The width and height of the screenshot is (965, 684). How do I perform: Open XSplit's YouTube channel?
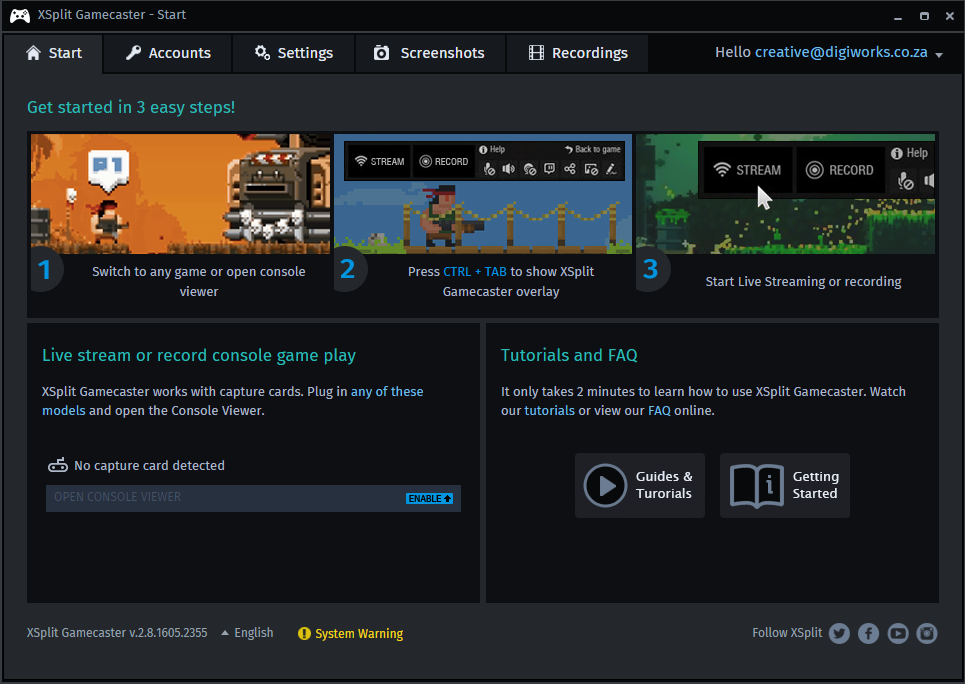(898, 633)
